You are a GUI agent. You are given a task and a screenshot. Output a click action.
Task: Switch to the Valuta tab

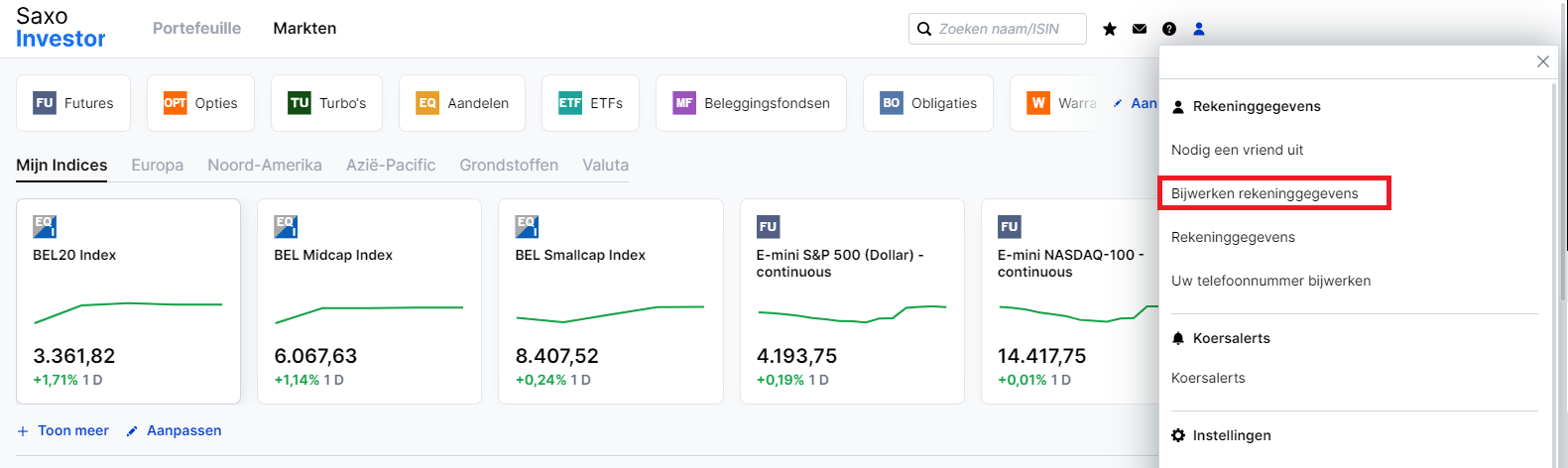click(606, 166)
